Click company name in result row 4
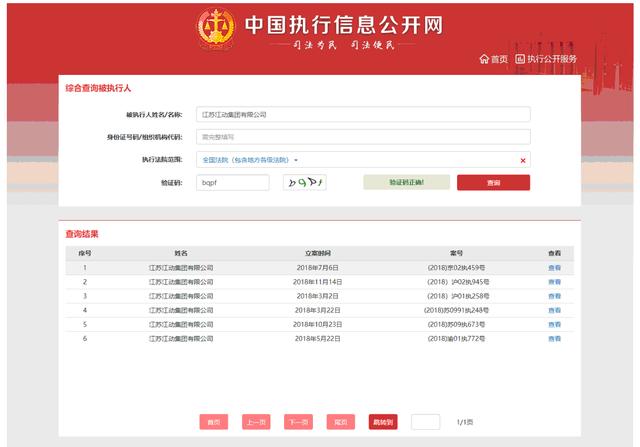This screenshot has height=447, width=640. pos(181,310)
